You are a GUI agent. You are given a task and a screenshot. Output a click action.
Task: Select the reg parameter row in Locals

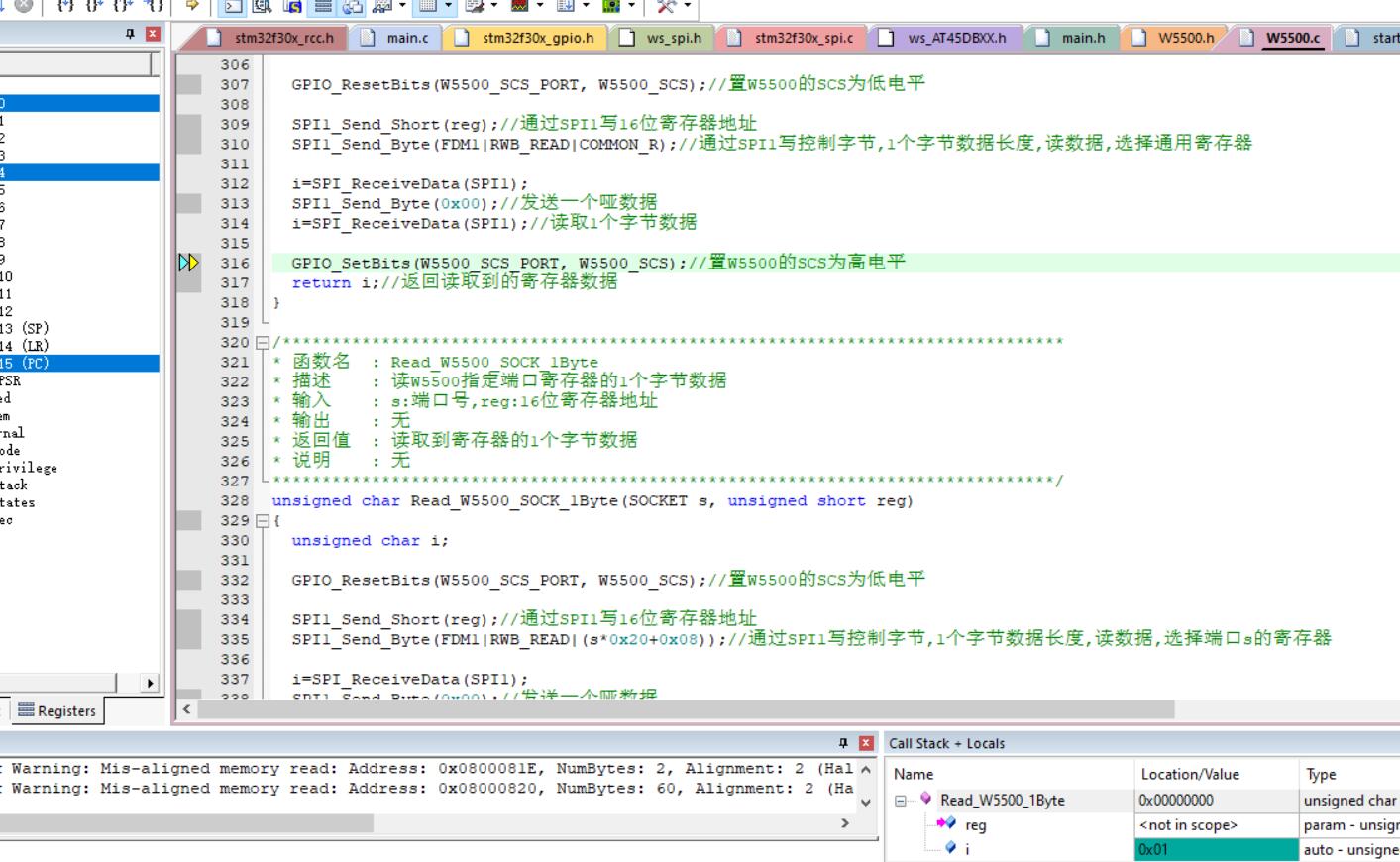coord(1142,824)
